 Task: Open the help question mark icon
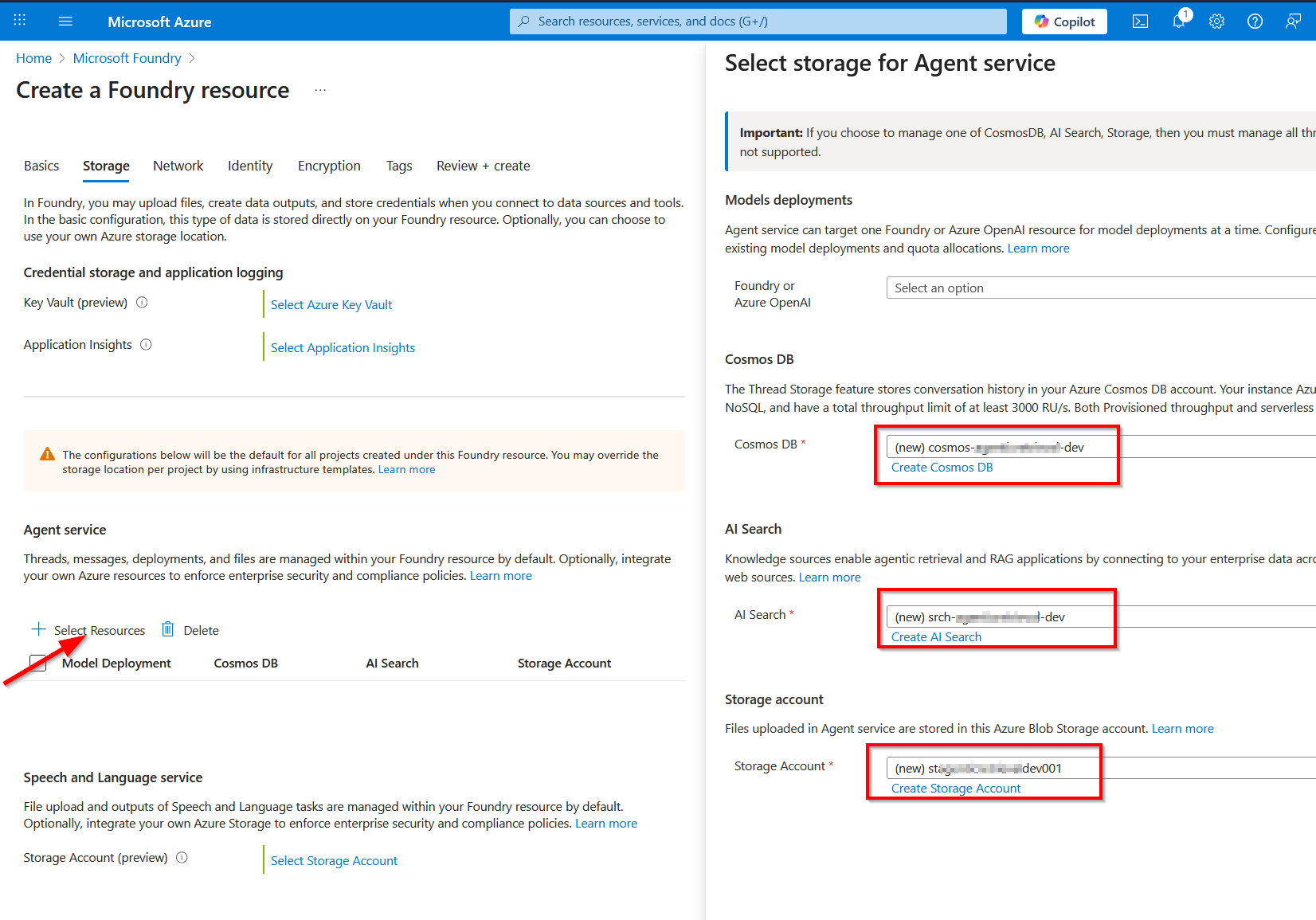pos(1255,22)
